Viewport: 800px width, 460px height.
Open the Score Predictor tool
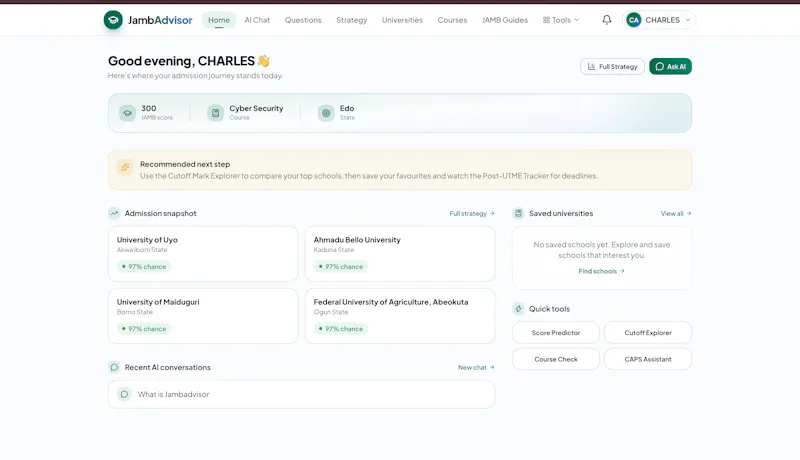(x=556, y=333)
